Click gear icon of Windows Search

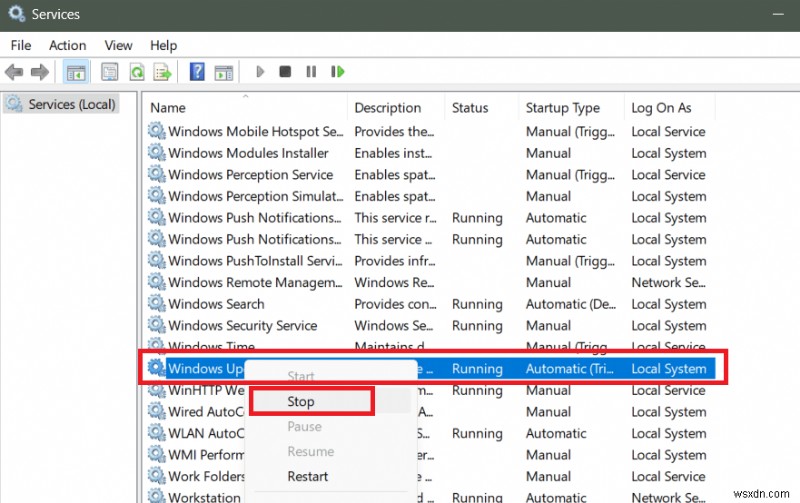pos(157,304)
